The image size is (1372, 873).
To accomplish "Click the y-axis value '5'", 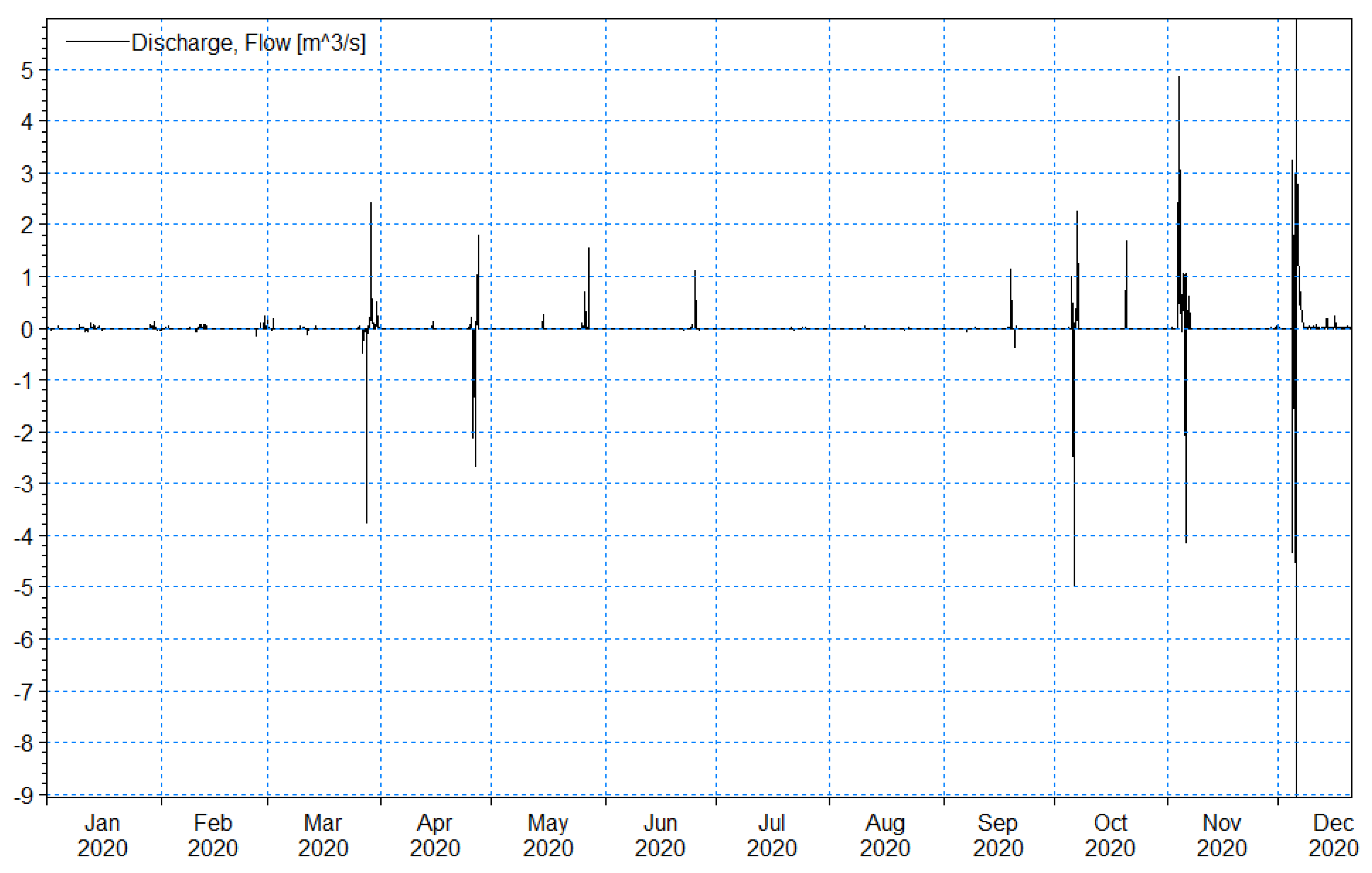I will tap(27, 71).
